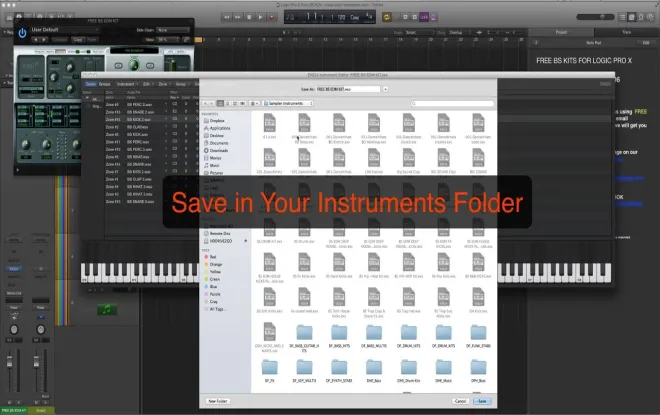The image size is (660, 415).
Task: Open the Edit menu in EXS24 editor
Action: pos(147,84)
